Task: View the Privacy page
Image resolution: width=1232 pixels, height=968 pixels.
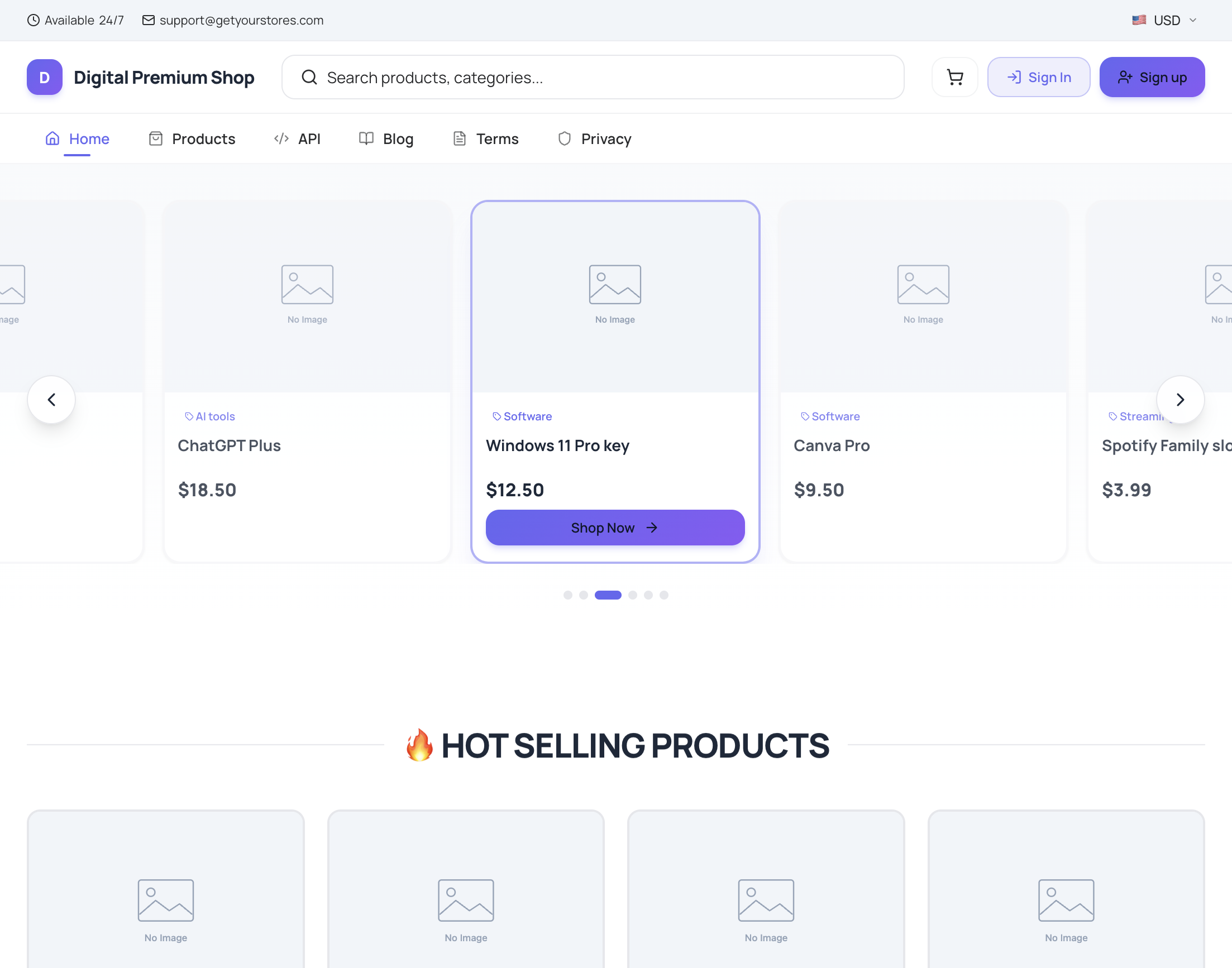Action: click(594, 139)
